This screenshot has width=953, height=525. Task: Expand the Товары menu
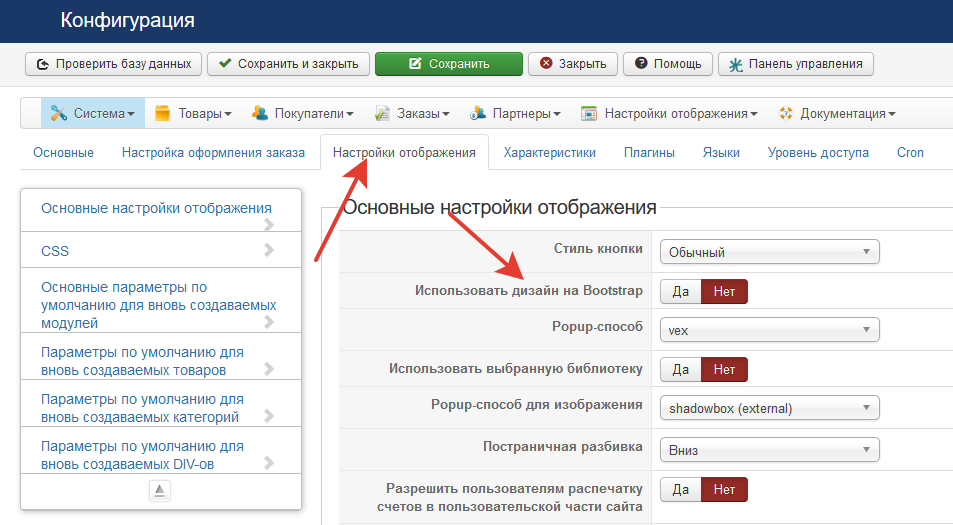[193, 113]
